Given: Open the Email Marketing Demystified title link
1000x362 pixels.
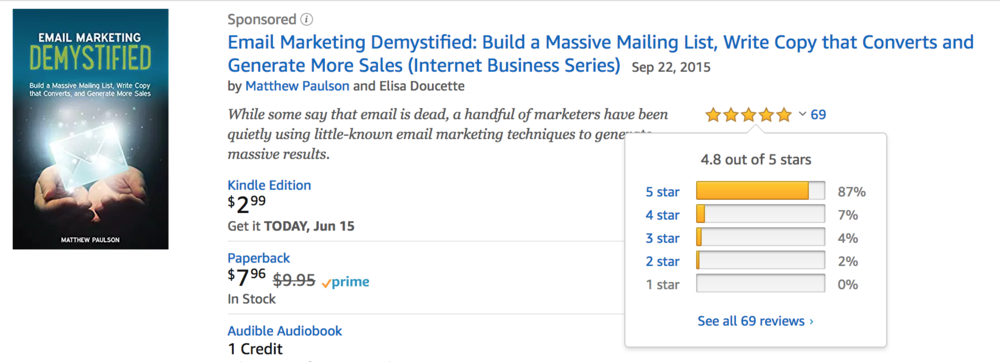Looking at the screenshot, I should pos(601,54).
